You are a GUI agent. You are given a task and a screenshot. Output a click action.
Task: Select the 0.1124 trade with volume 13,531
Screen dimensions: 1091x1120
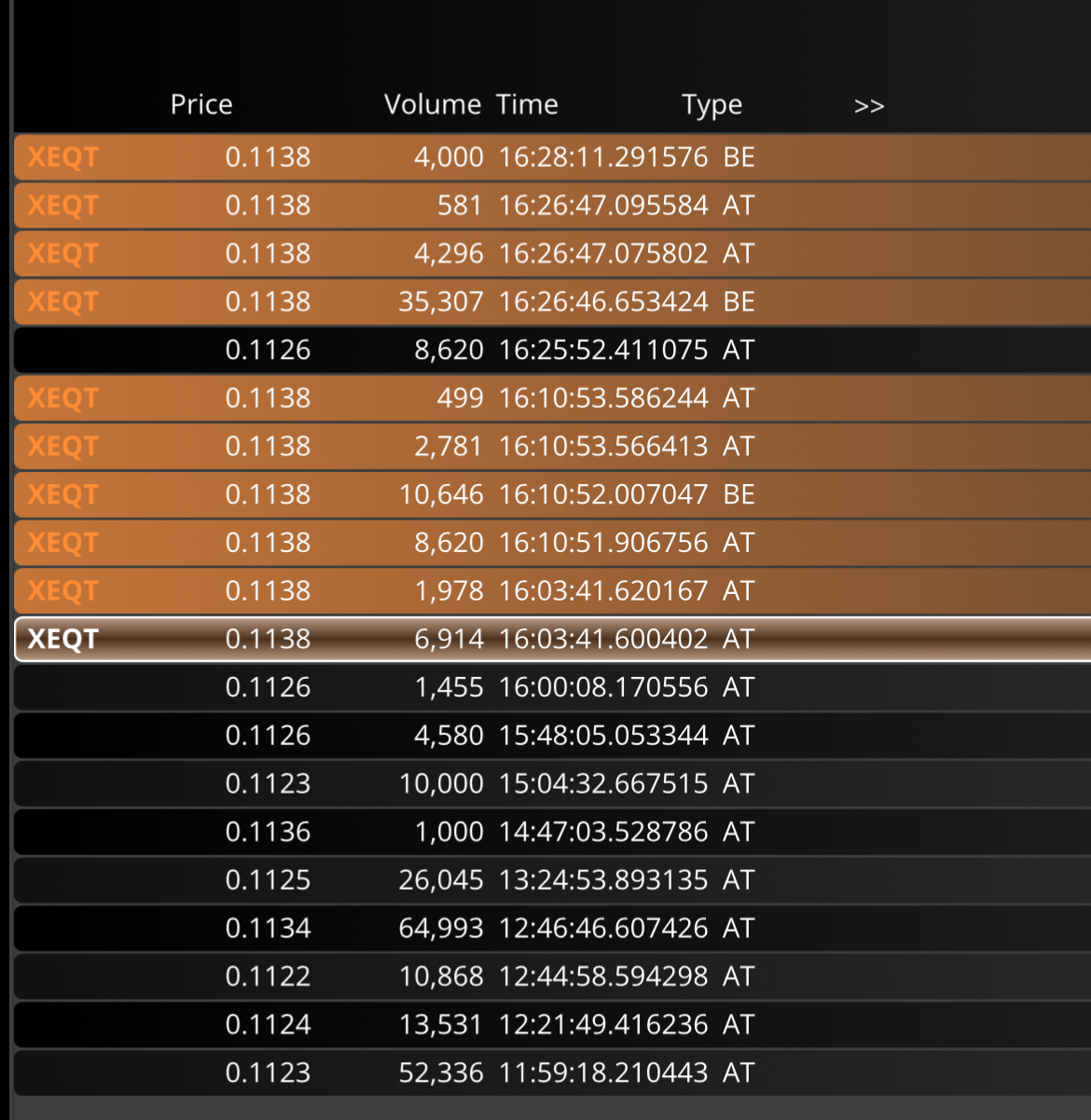click(552, 1024)
